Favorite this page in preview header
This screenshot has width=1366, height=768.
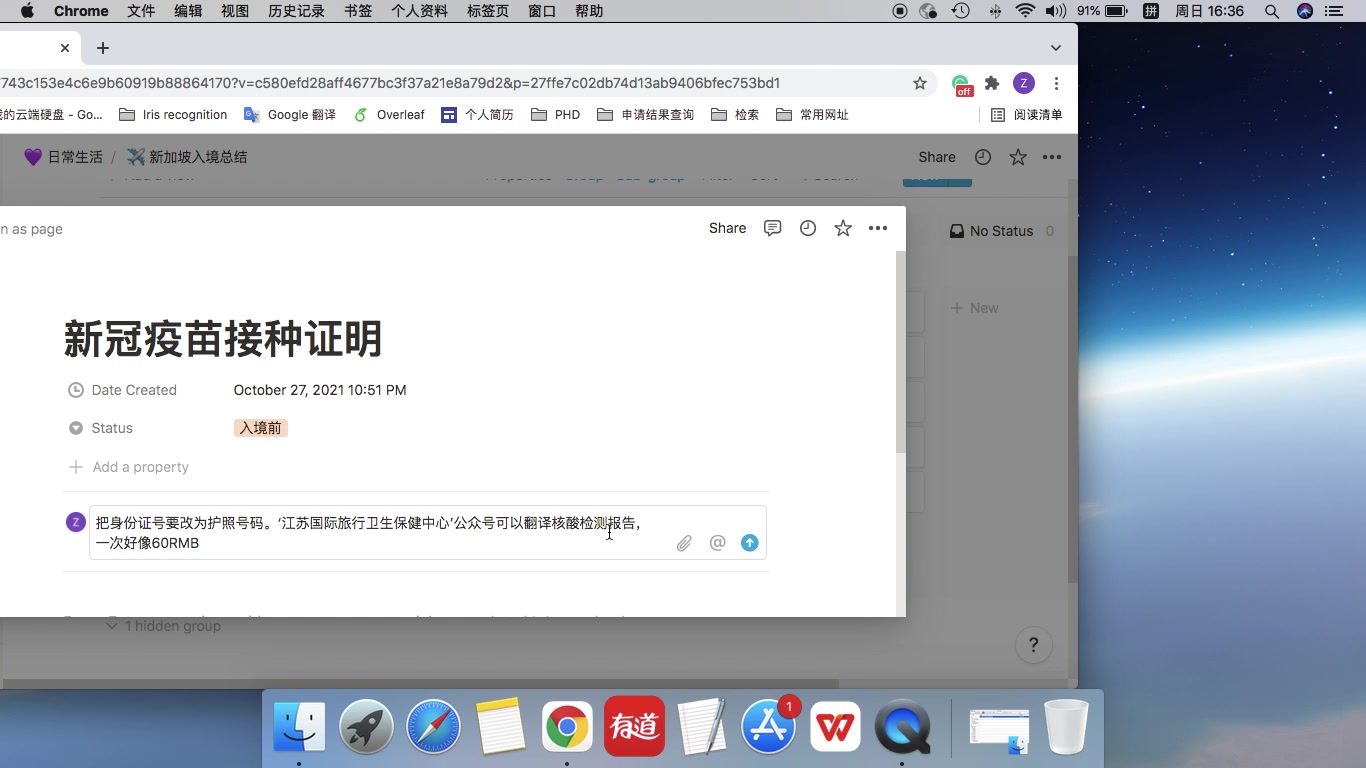(x=843, y=228)
